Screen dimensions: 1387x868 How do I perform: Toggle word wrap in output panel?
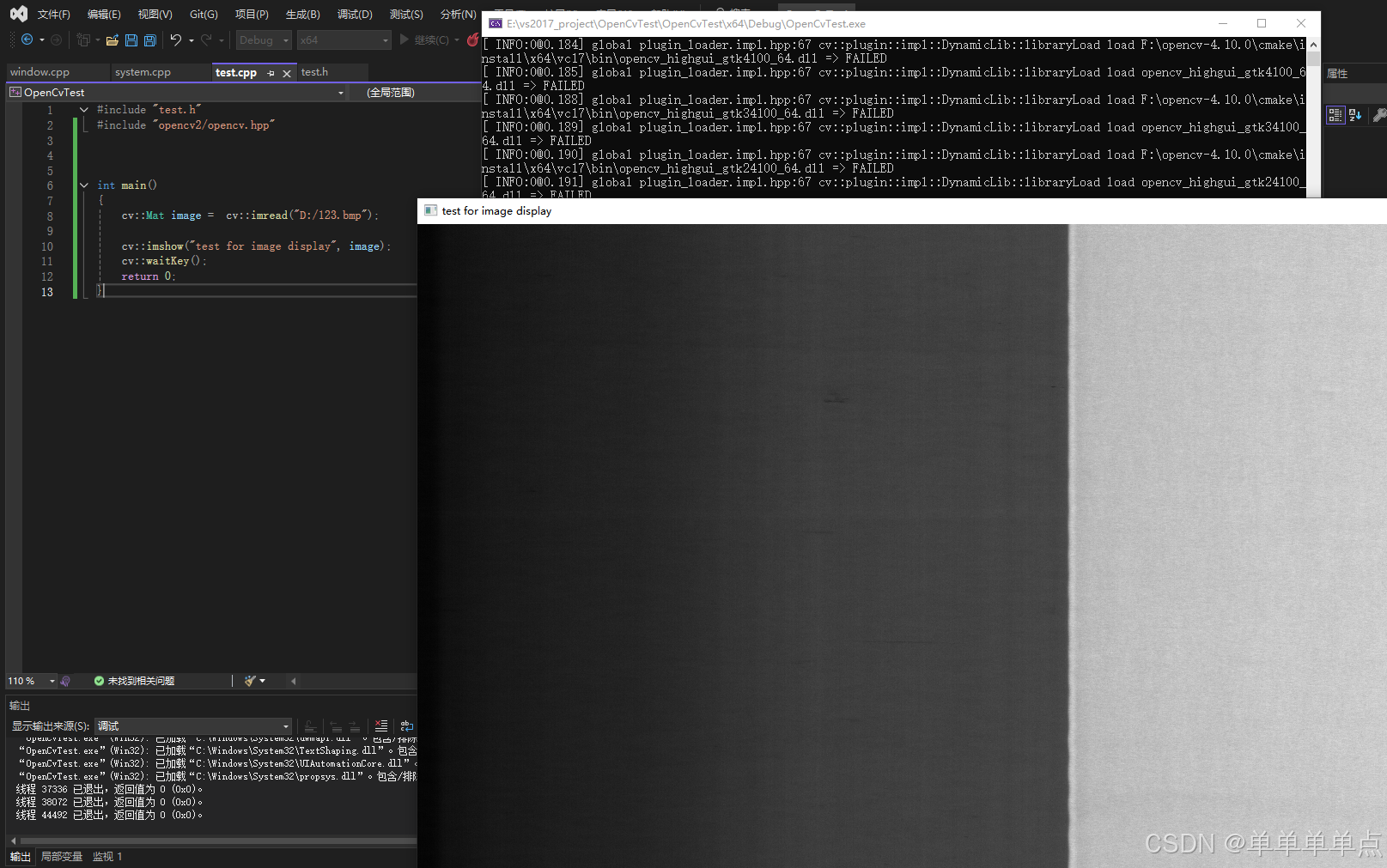click(x=407, y=725)
